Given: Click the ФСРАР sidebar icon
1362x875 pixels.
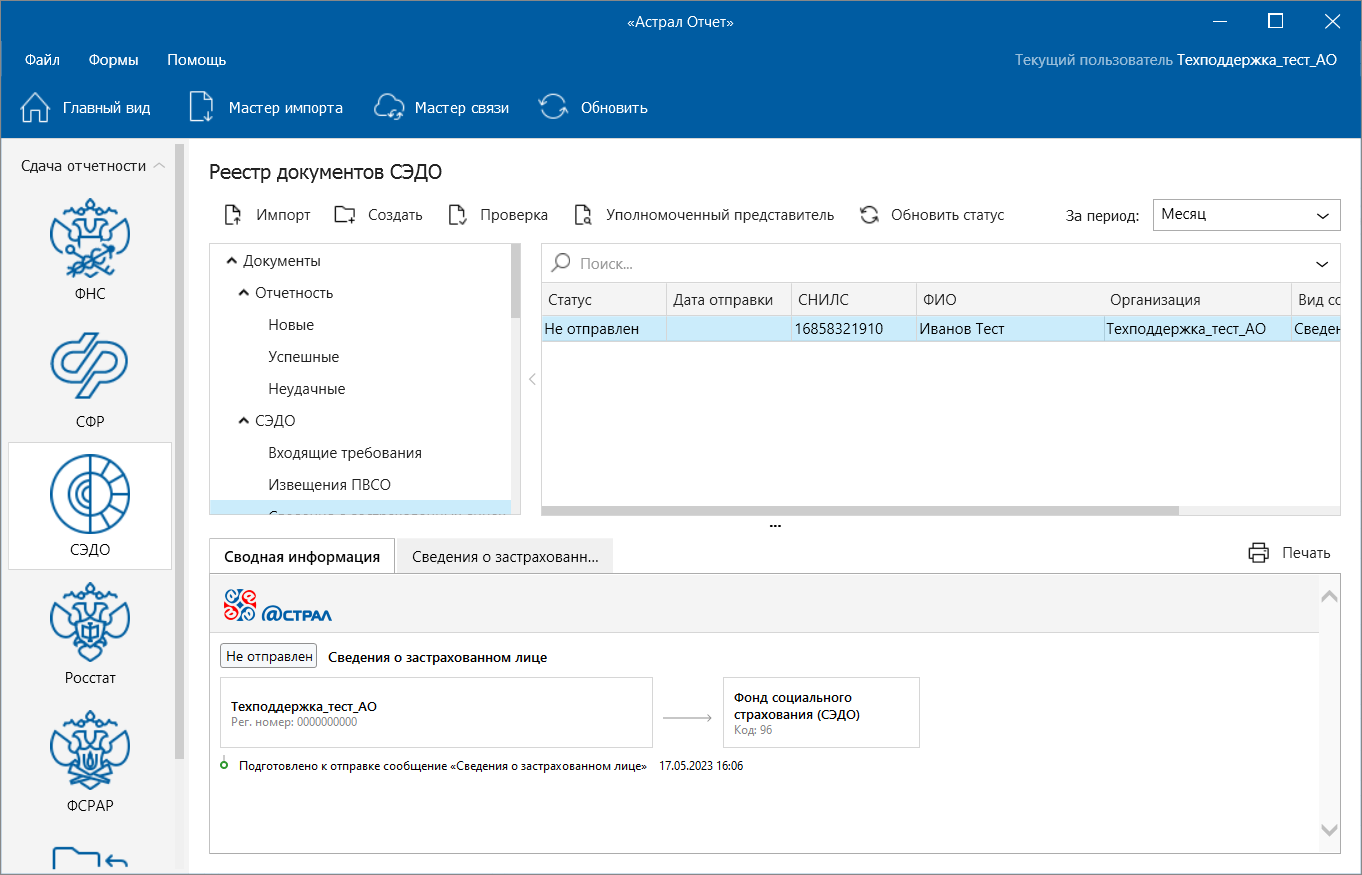Looking at the screenshot, I should [x=90, y=752].
